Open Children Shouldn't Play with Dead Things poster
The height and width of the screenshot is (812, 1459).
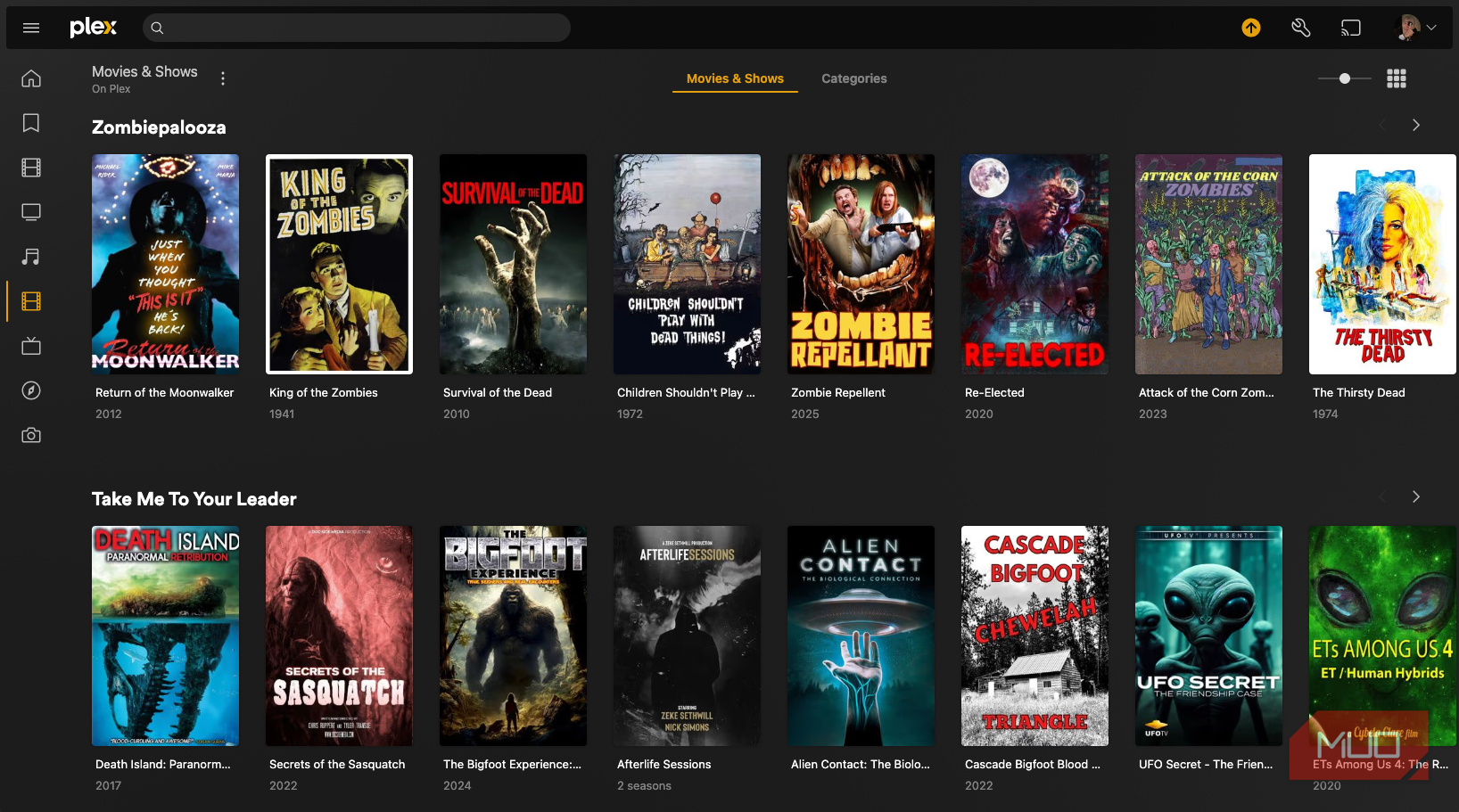click(x=687, y=264)
